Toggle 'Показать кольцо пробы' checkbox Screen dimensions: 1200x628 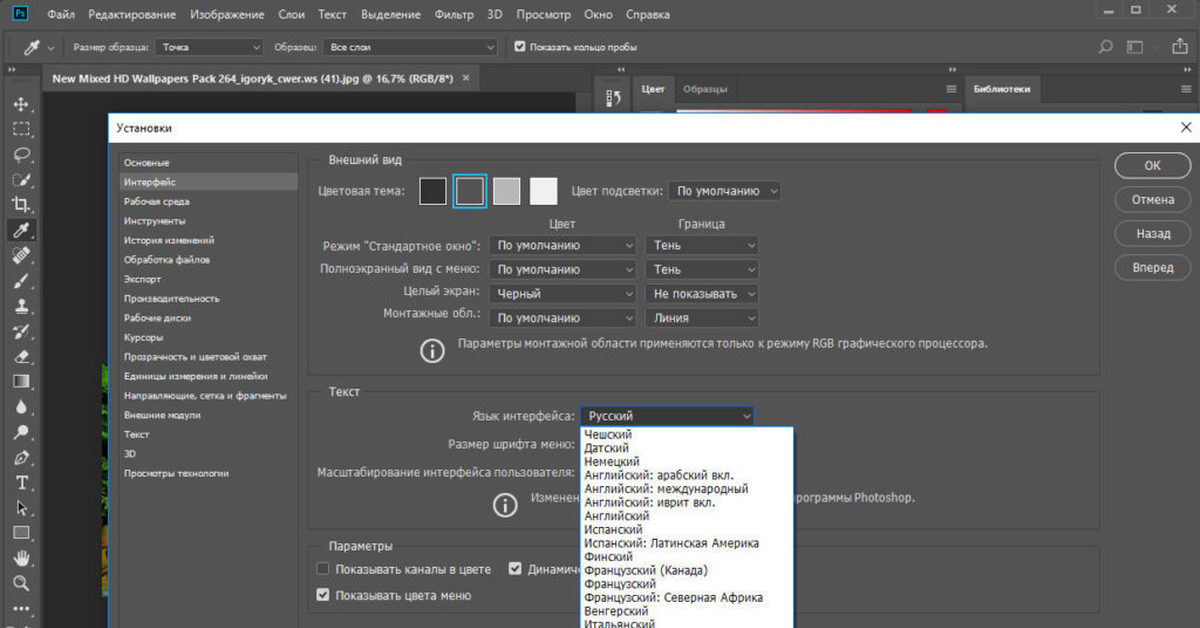[x=519, y=47]
